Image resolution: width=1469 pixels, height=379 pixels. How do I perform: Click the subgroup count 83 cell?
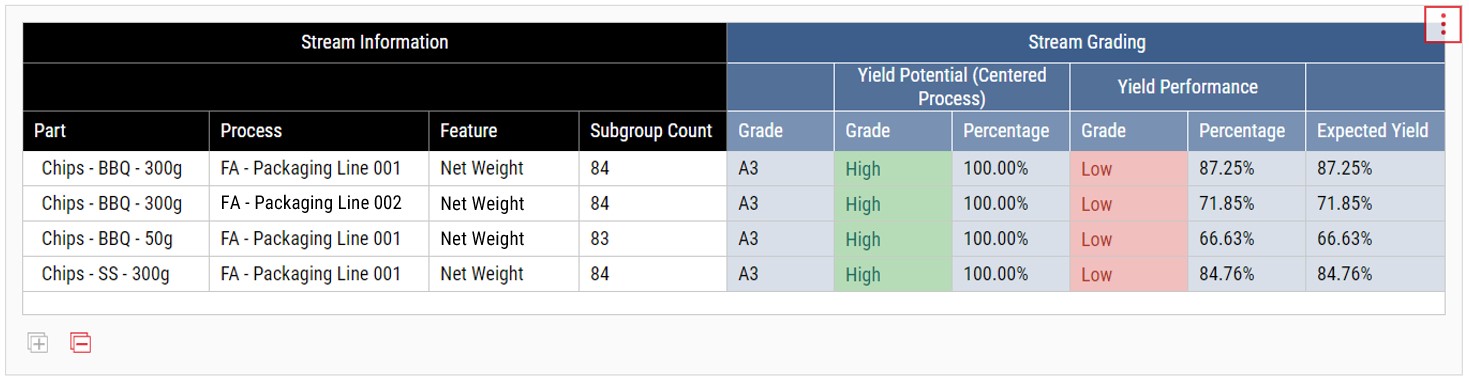[x=653, y=239]
